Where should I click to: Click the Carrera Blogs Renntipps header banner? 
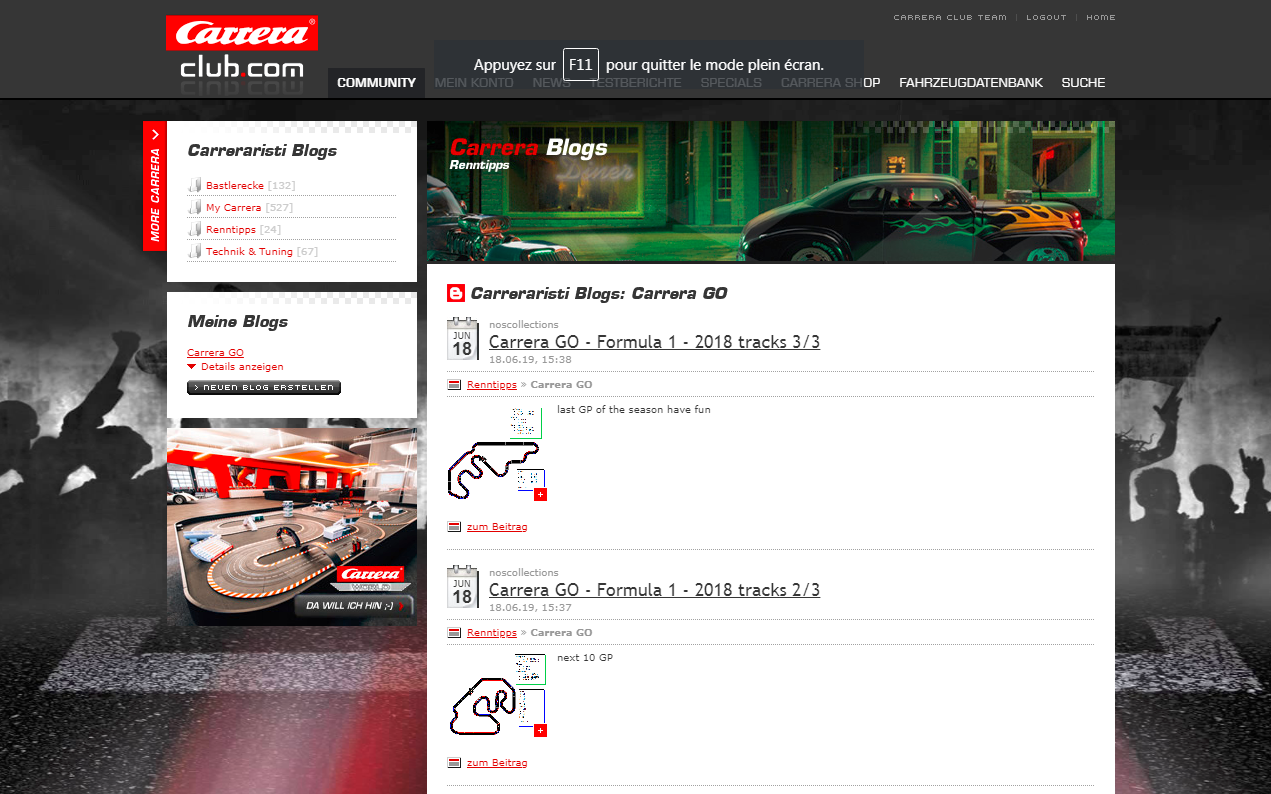(x=771, y=192)
